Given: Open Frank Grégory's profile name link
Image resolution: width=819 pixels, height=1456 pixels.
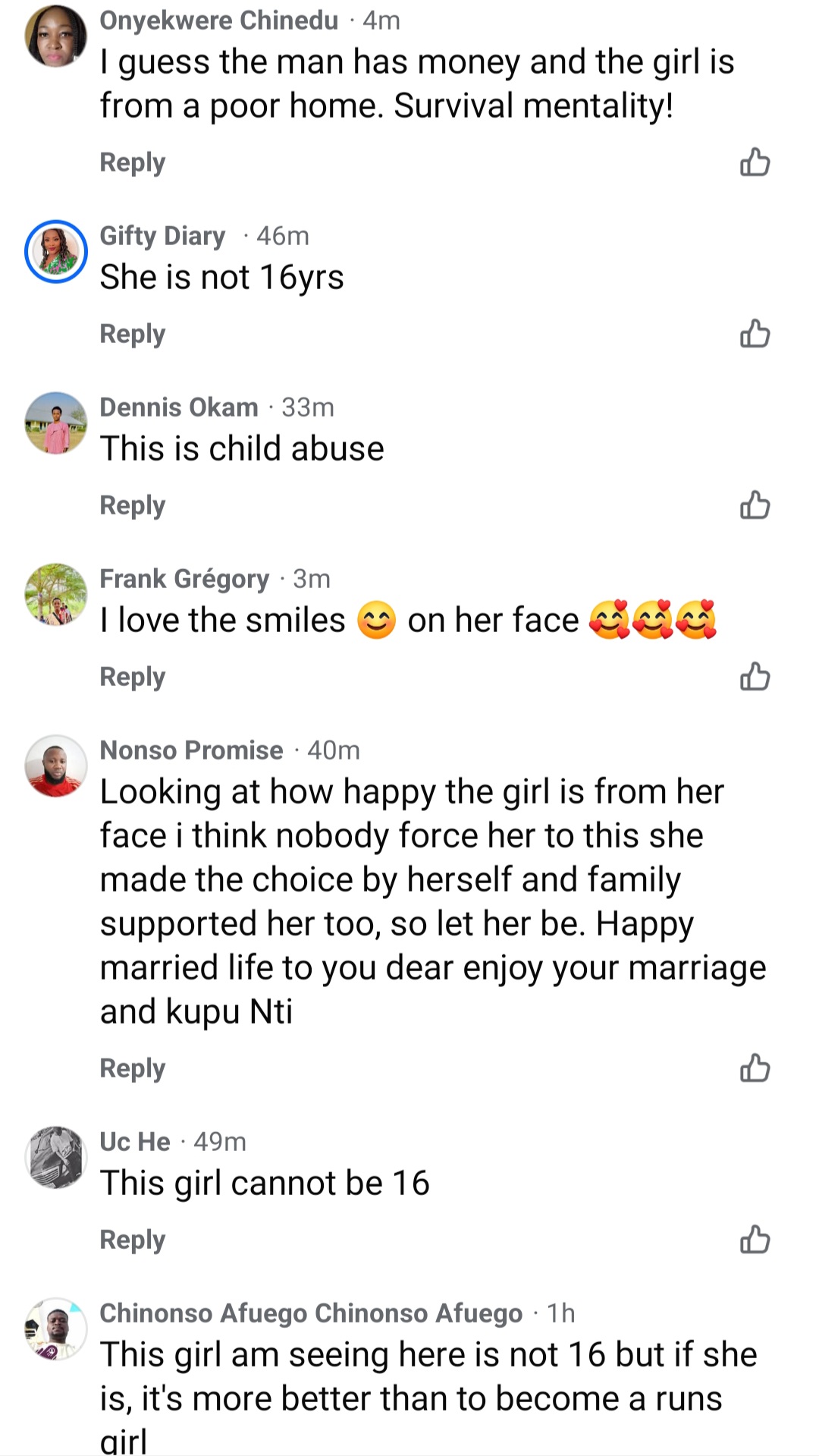Looking at the screenshot, I should [x=184, y=579].
